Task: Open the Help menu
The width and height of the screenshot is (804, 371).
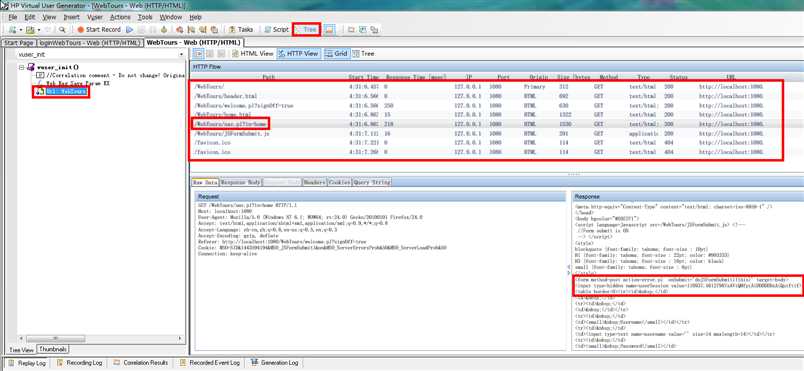Action: point(195,17)
